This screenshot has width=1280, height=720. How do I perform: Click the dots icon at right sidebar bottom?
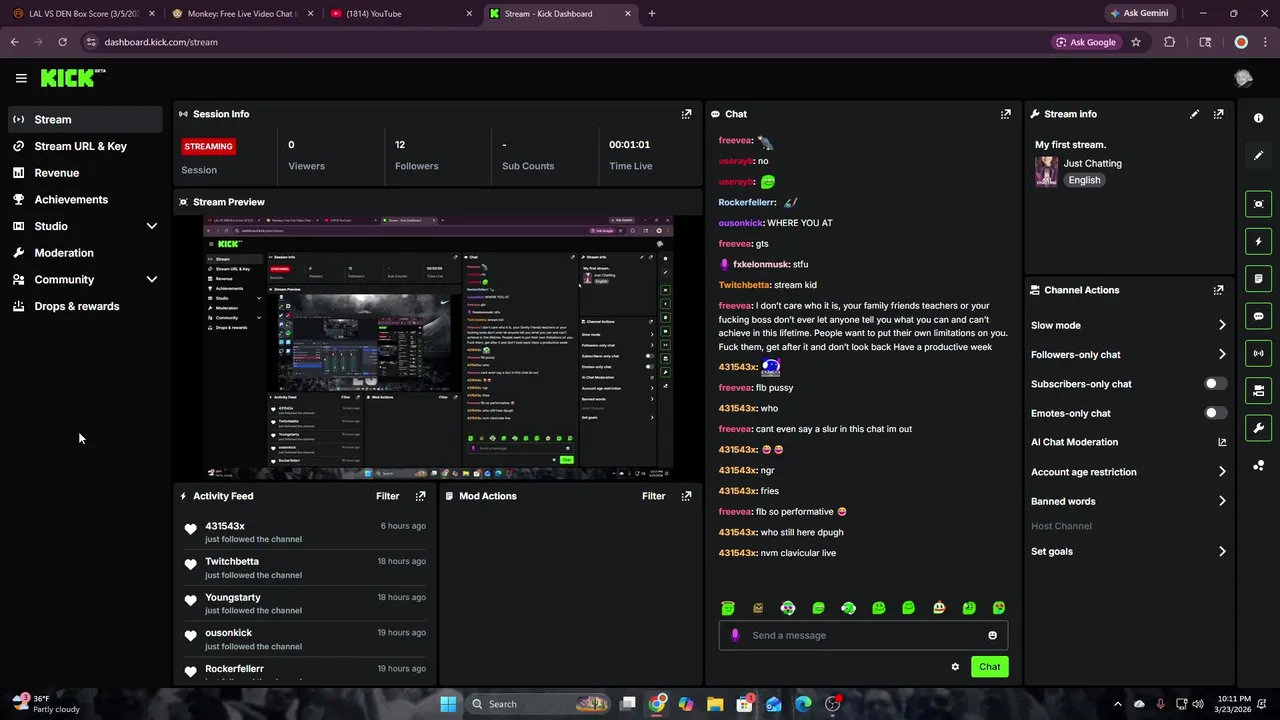[1258, 466]
